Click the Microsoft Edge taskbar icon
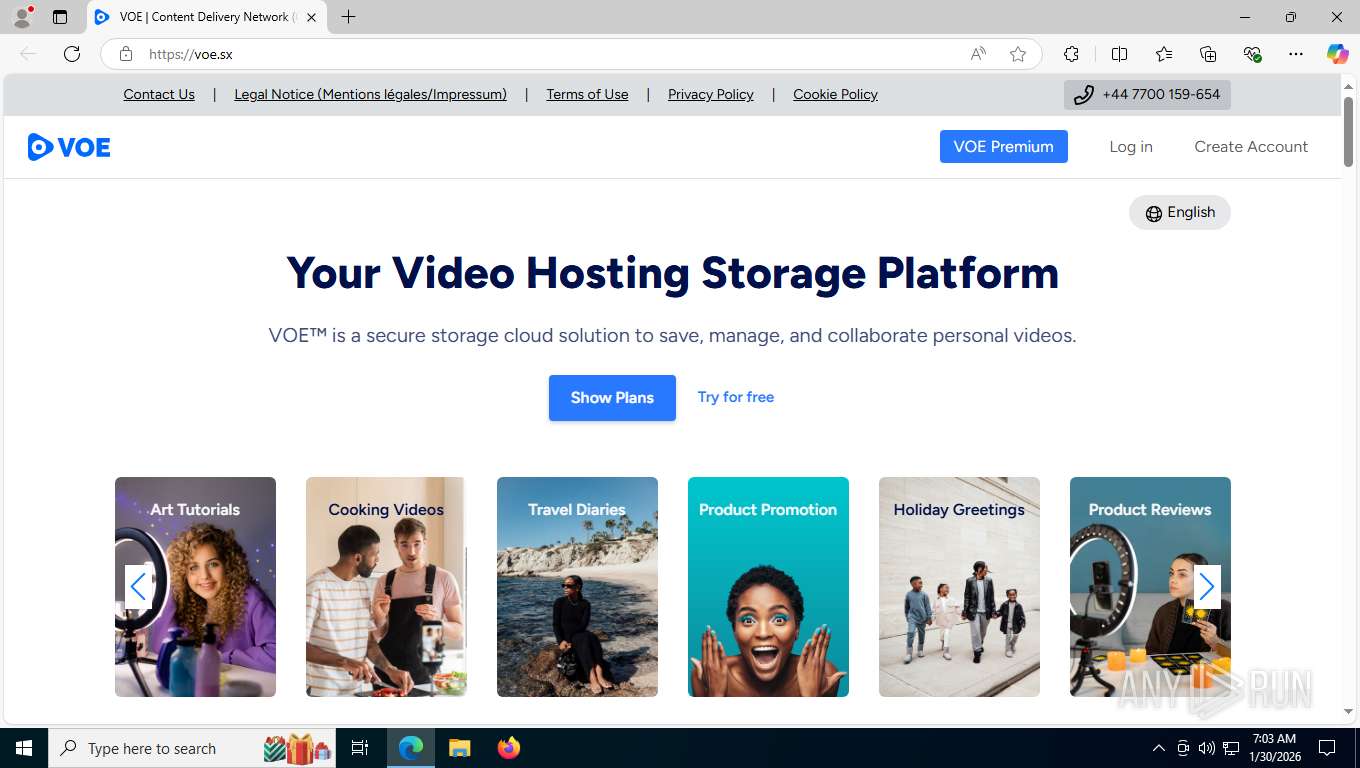1360x768 pixels. coord(410,748)
